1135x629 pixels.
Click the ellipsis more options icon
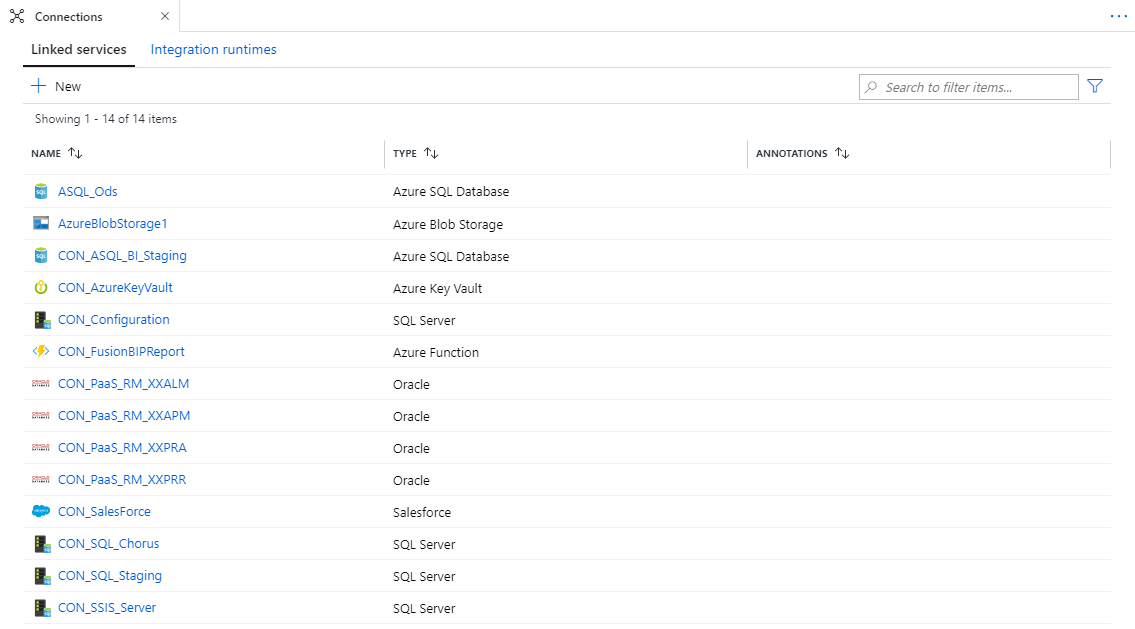[1118, 17]
